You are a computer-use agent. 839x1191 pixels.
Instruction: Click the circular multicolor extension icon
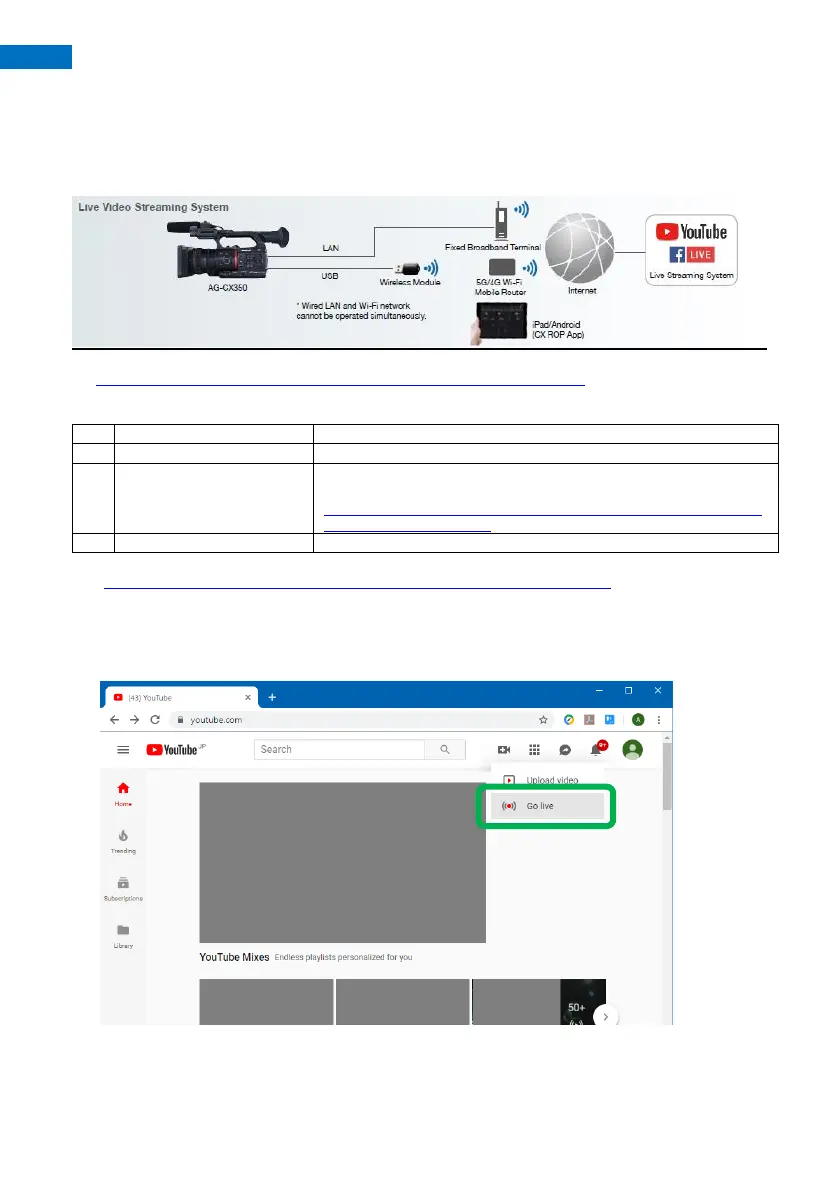pyautogui.click(x=569, y=719)
